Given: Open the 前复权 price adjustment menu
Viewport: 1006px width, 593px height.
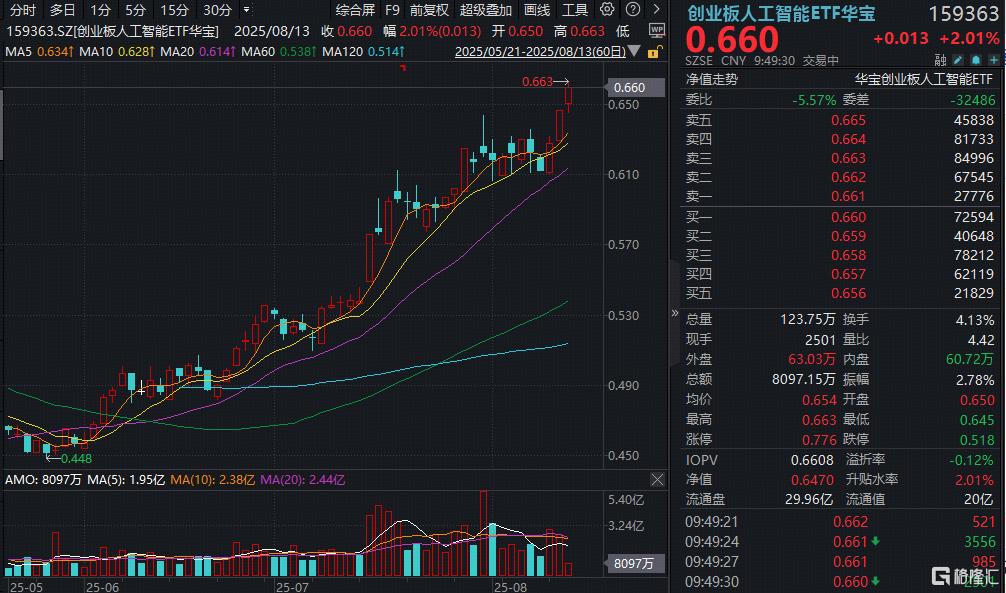Looking at the screenshot, I should tap(429, 10).
